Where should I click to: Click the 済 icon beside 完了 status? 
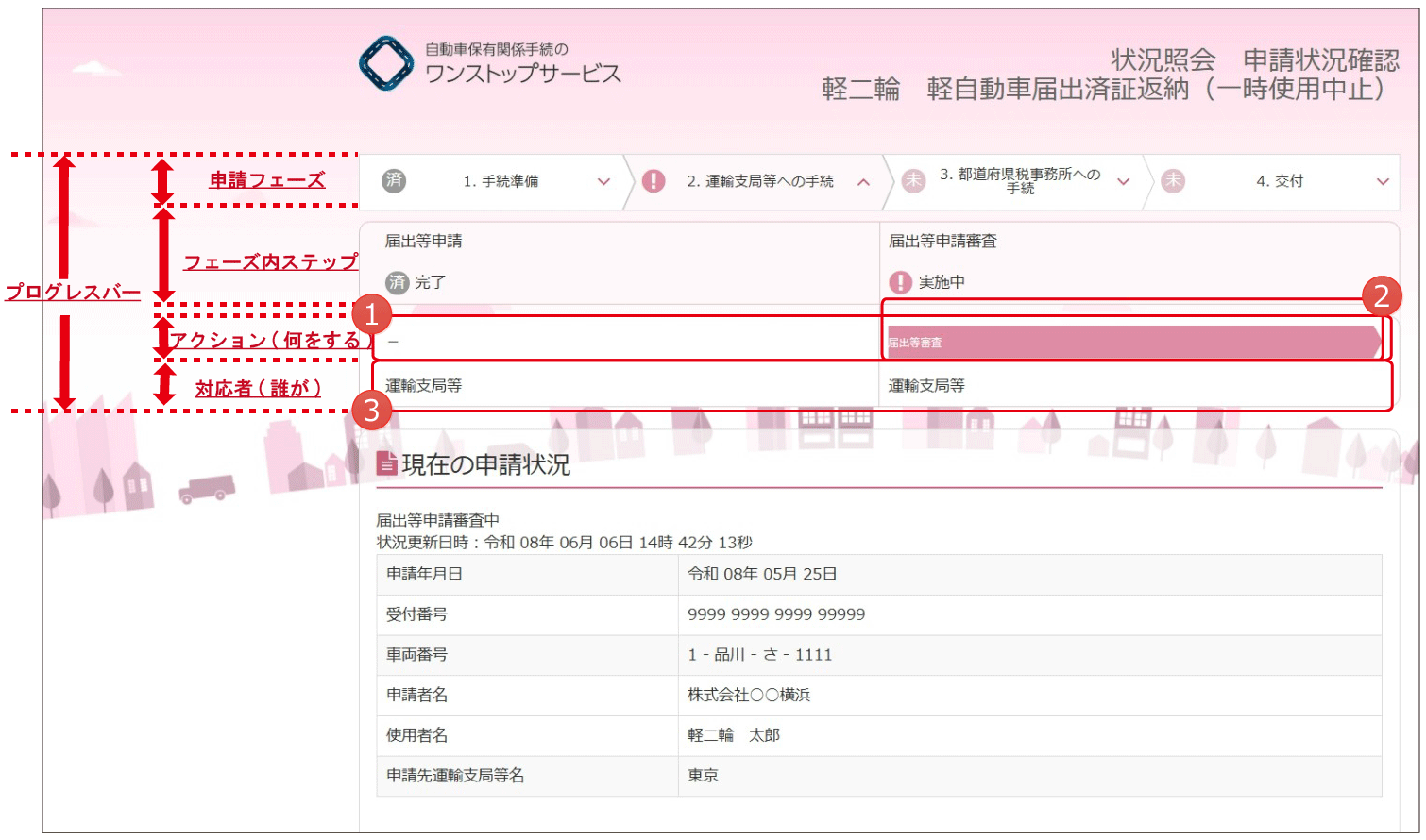tap(398, 282)
